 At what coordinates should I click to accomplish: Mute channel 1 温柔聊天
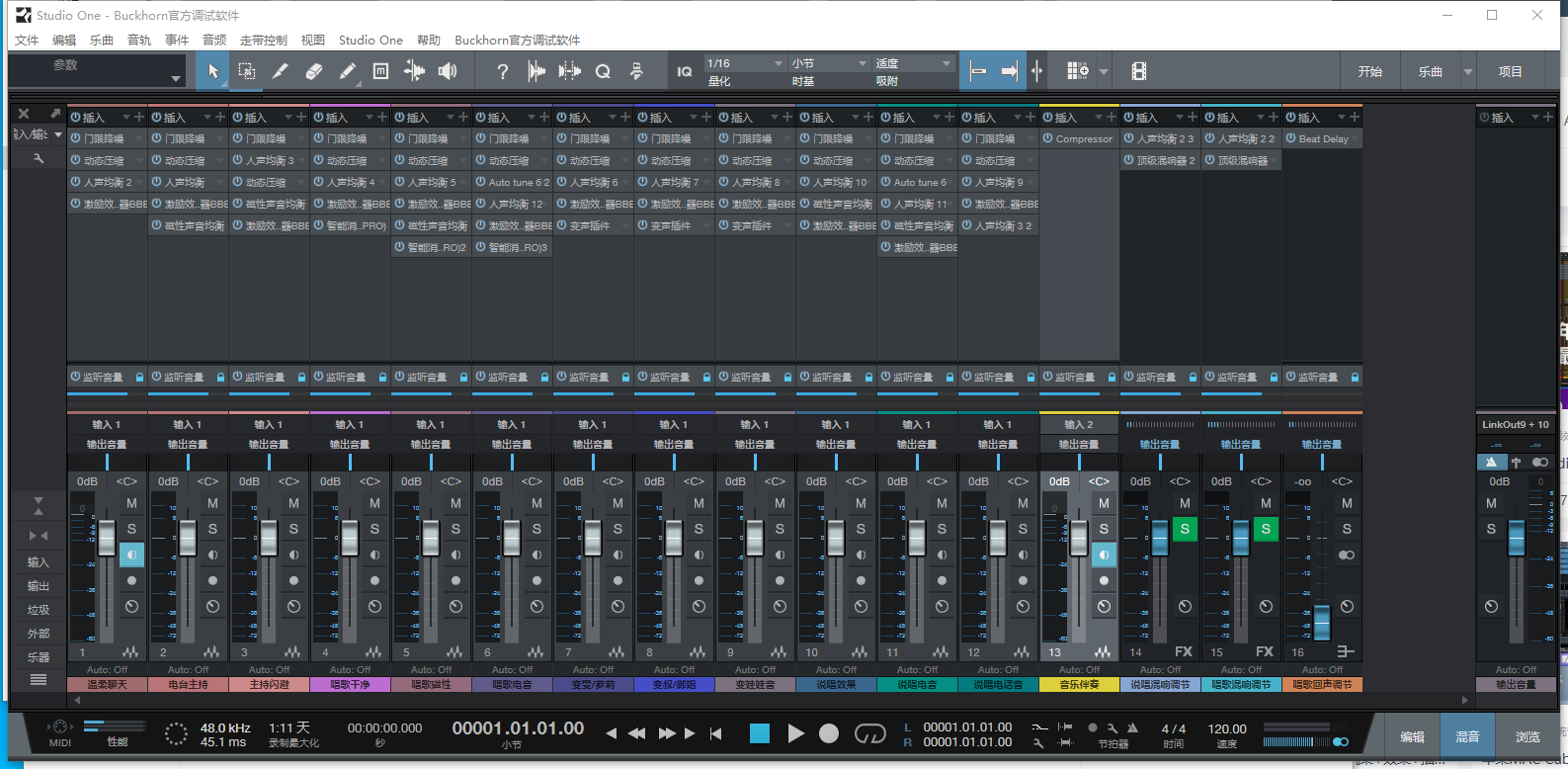[x=131, y=503]
